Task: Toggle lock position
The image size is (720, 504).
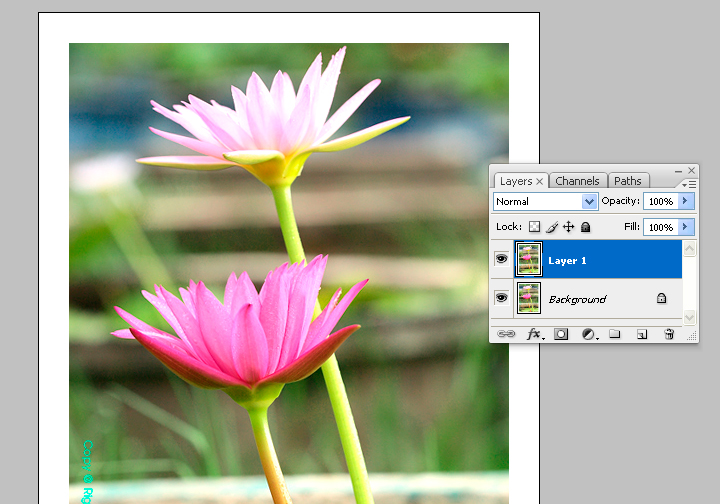Action: [568, 227]
